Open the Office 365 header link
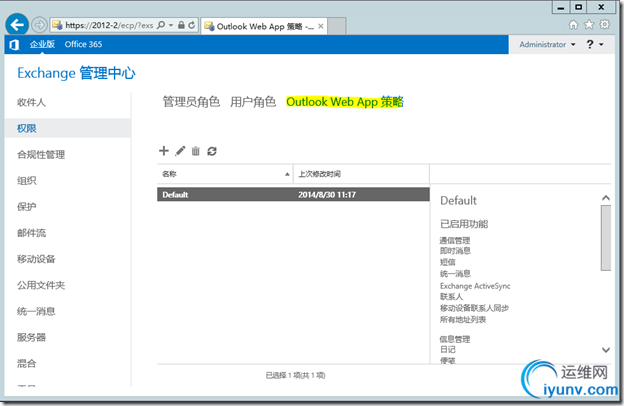Image resolution: width=624 pixels, height=406 pixels. point(83,44)
